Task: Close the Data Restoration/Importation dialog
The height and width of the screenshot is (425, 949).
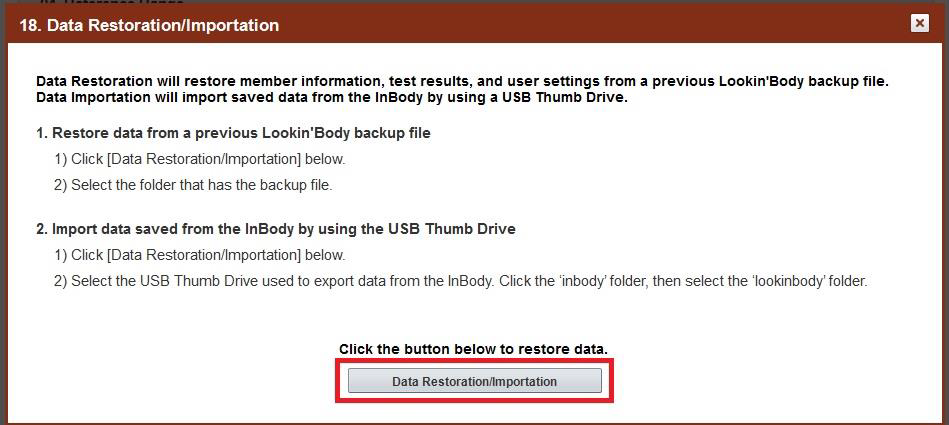Action: [x=919, y=24]
